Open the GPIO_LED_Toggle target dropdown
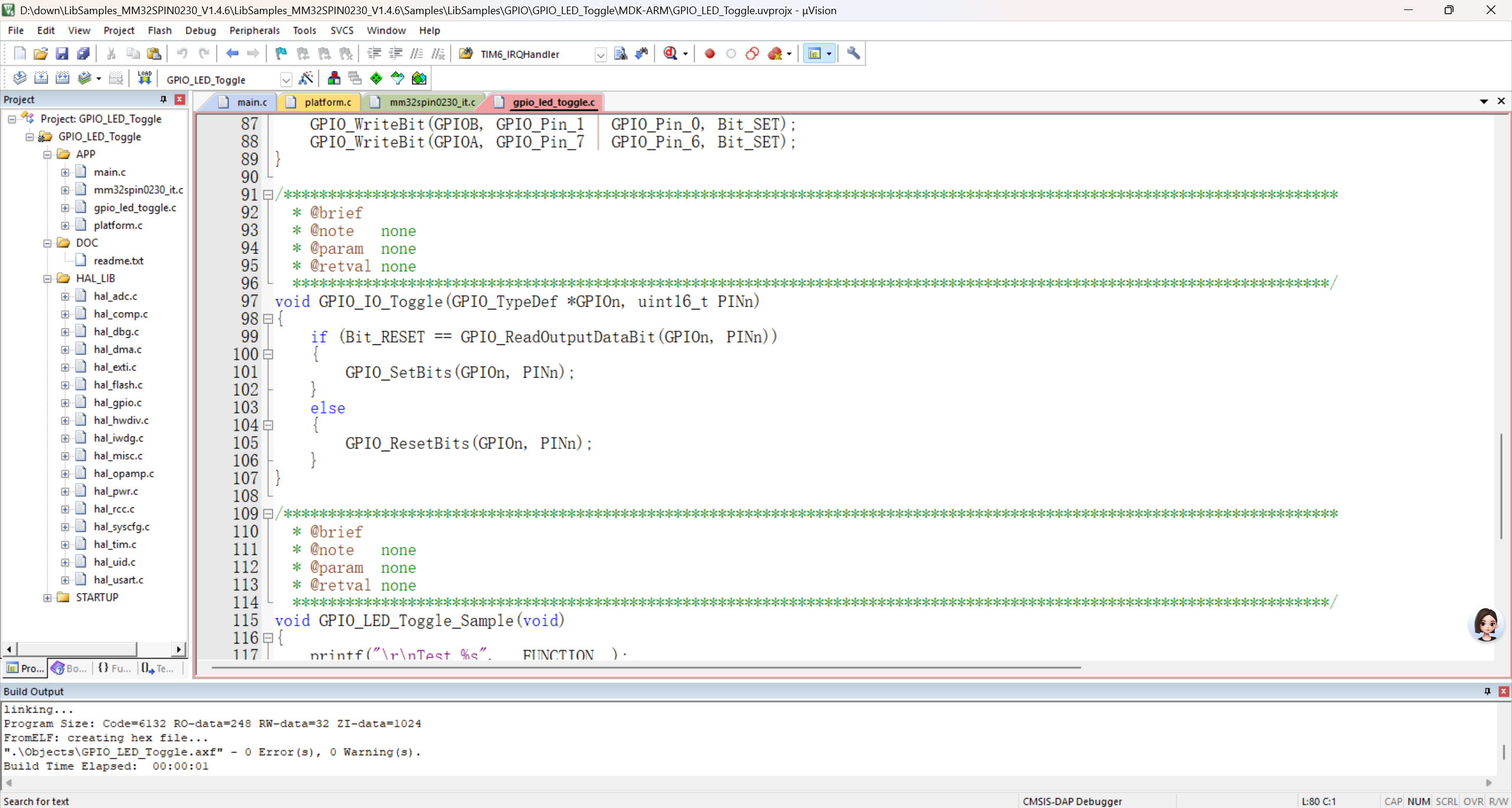 coord(286,80)
